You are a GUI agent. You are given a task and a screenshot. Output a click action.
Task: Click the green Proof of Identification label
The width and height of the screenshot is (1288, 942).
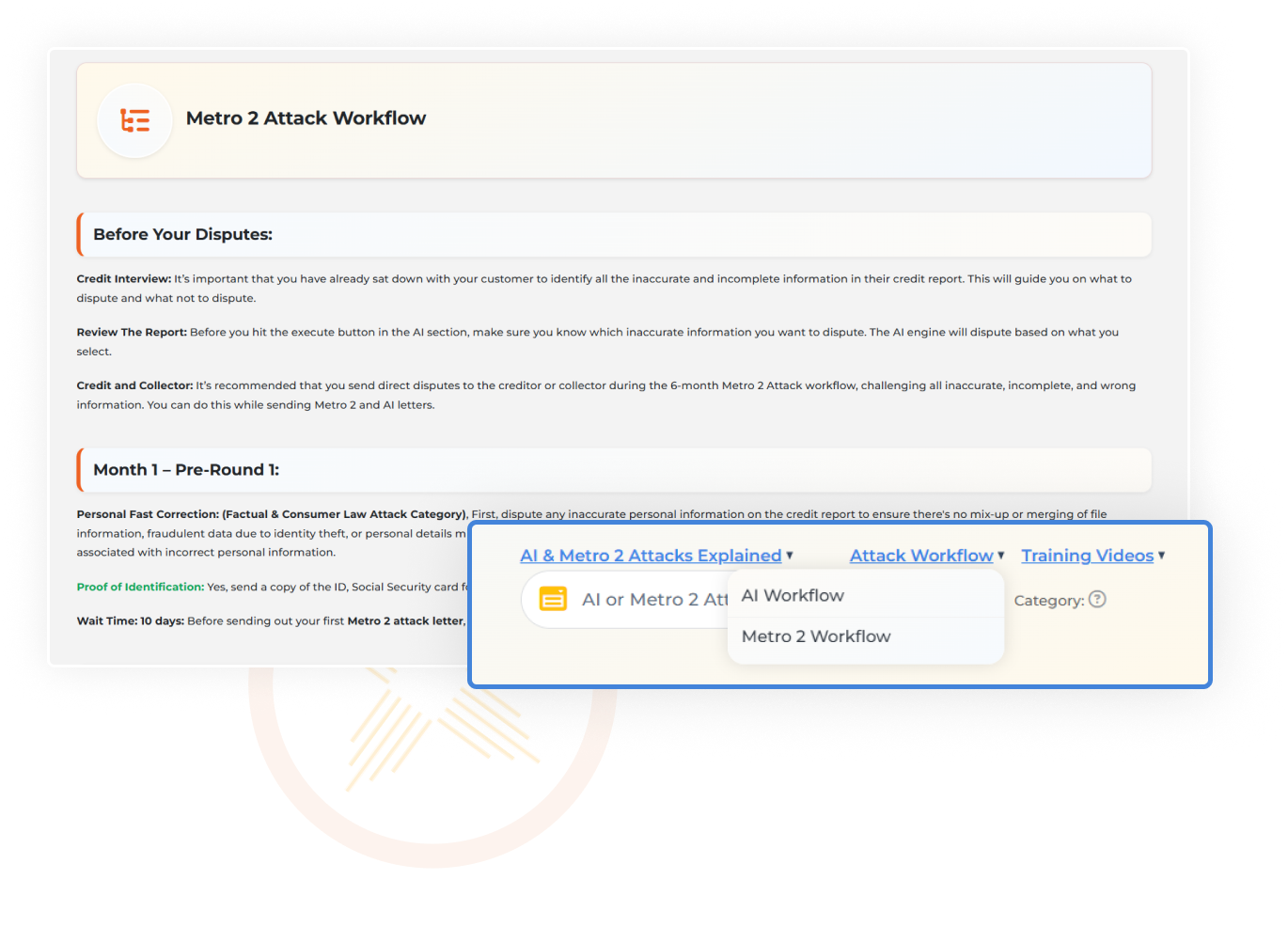(140, 587)
